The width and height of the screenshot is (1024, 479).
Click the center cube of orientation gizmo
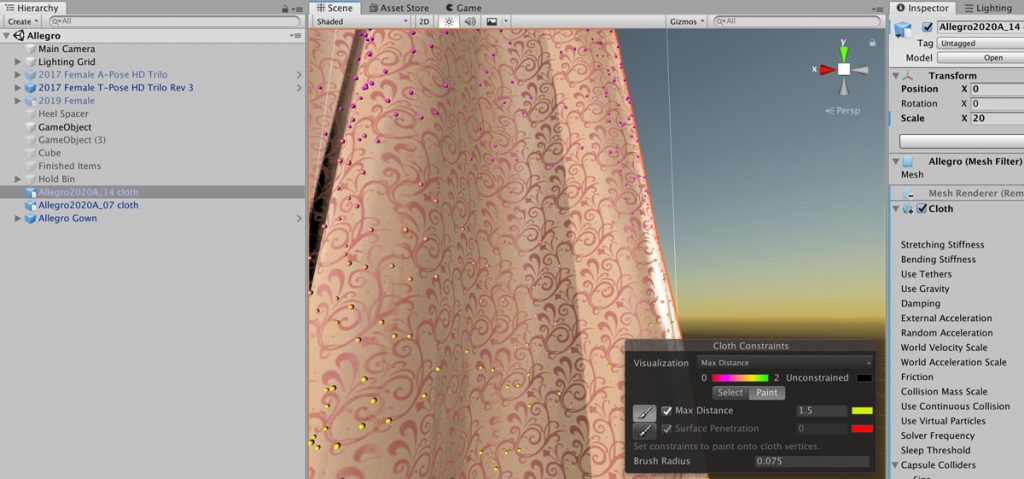[844, 69]
